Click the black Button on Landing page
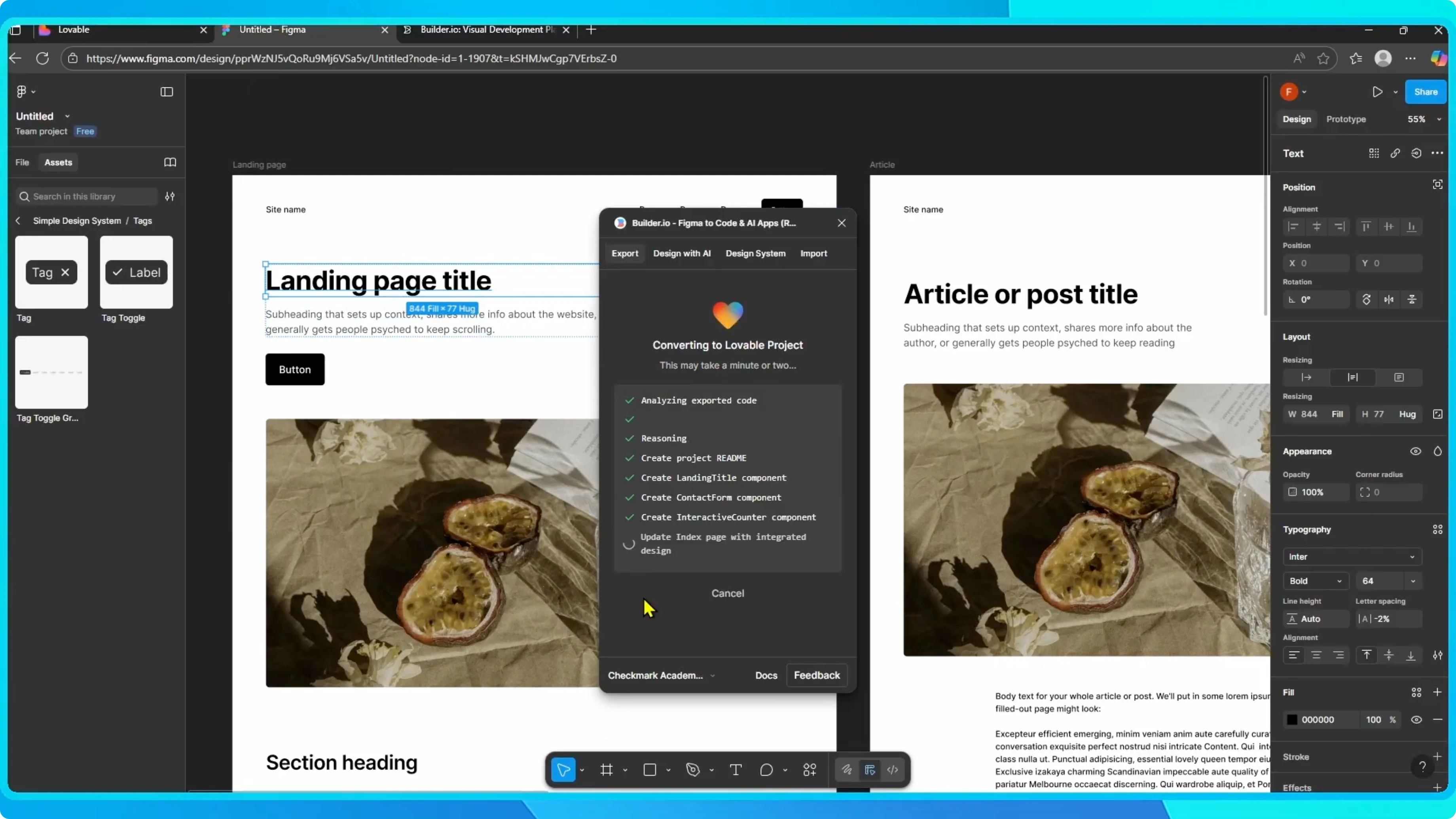The height and width of the screenshot is (819, 1456). click(295, 370)
